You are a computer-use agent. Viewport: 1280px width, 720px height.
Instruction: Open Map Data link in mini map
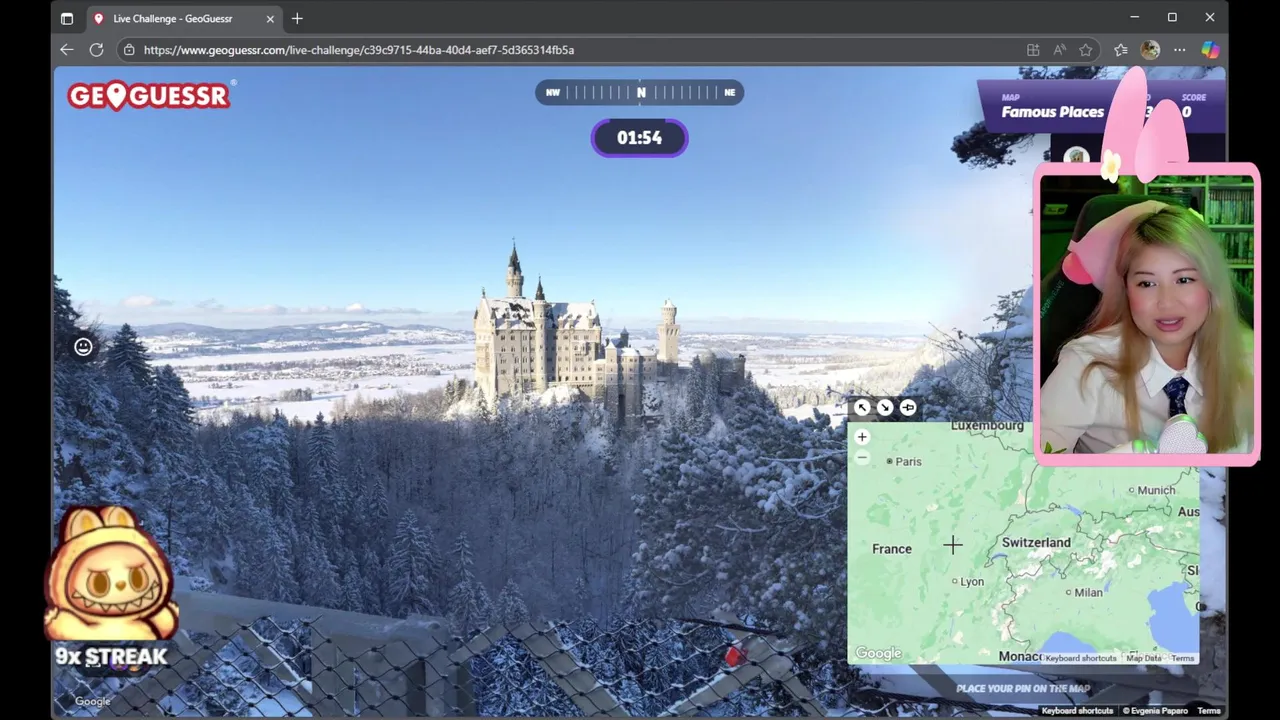pos(1144,658)
